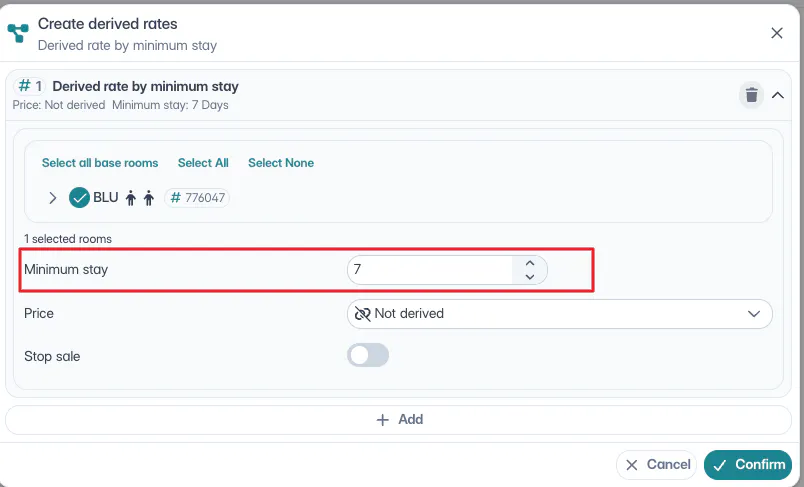Click Select all base rooms link

(100, 163)
